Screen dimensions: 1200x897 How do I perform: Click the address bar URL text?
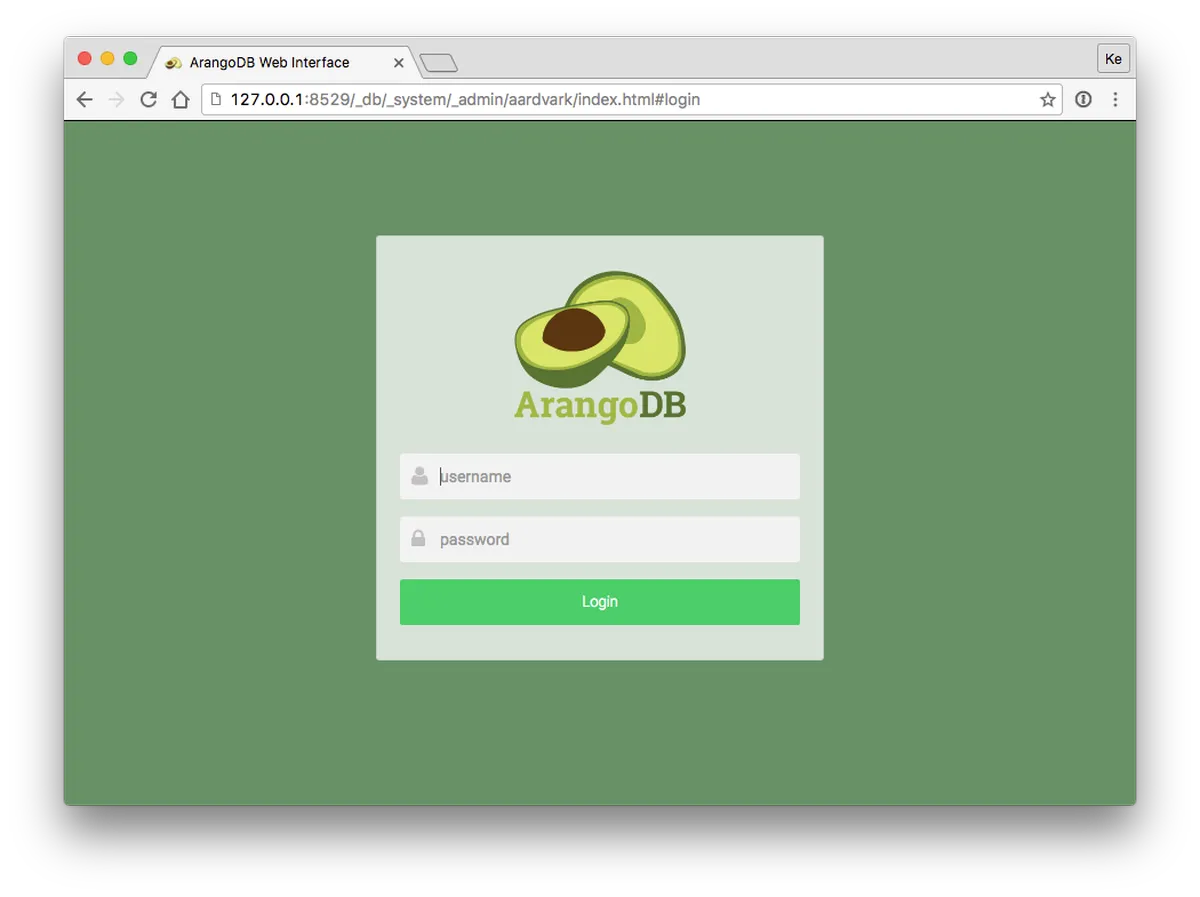(x=465, y=100)
